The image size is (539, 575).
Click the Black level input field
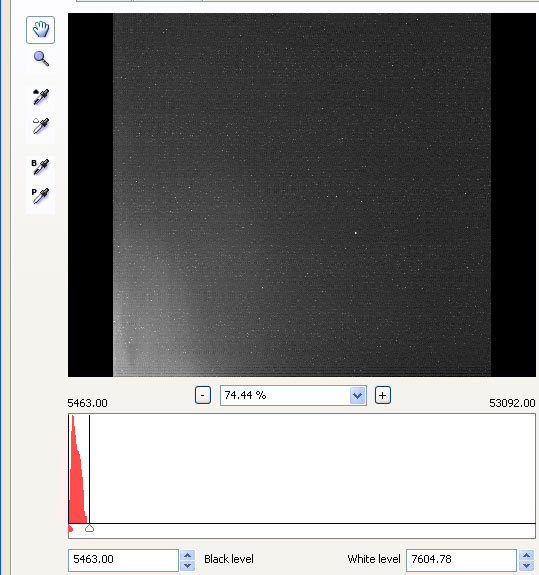coord(124,560)
